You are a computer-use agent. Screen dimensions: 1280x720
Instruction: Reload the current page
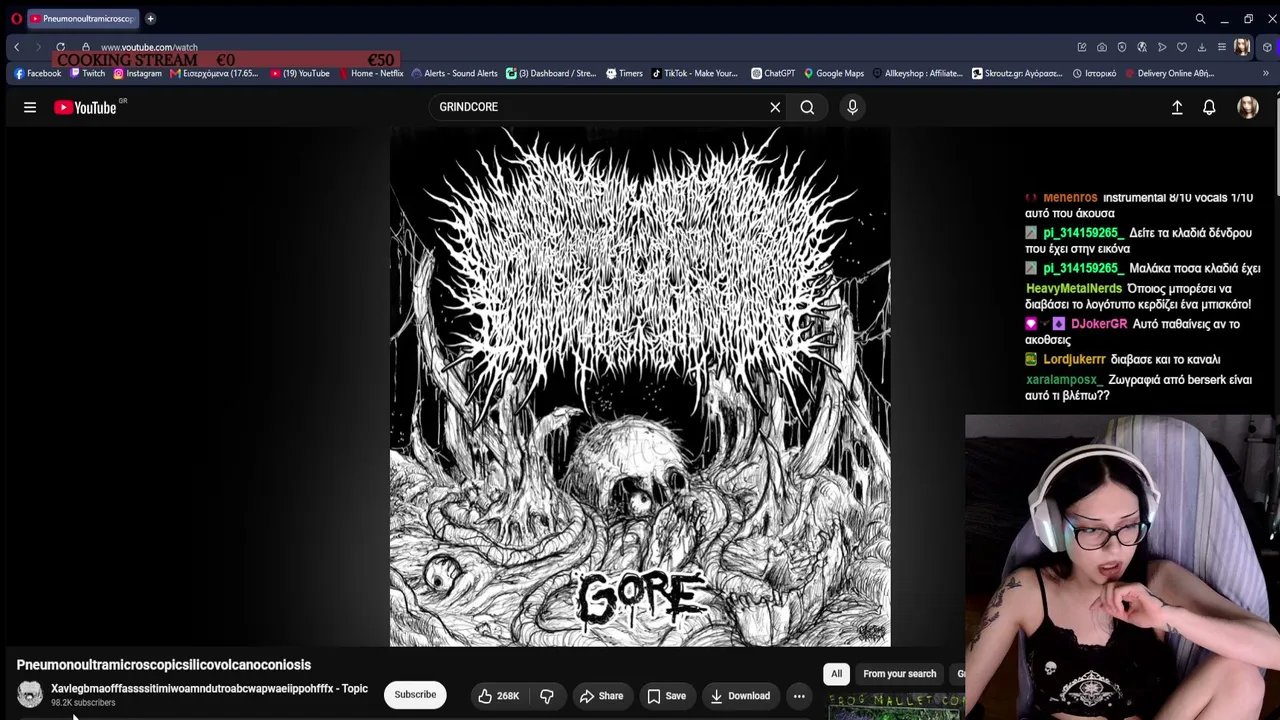(60, 47)
